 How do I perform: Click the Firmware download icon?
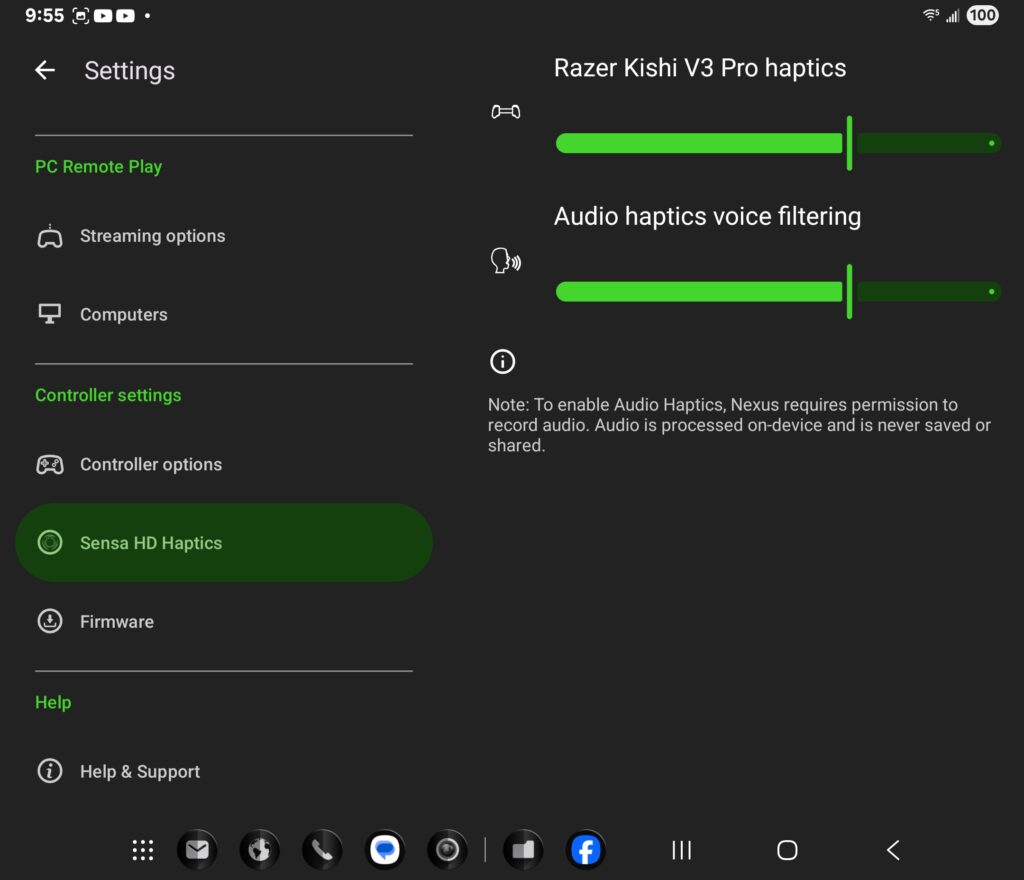pyautogui.click(x=50, y=621)
